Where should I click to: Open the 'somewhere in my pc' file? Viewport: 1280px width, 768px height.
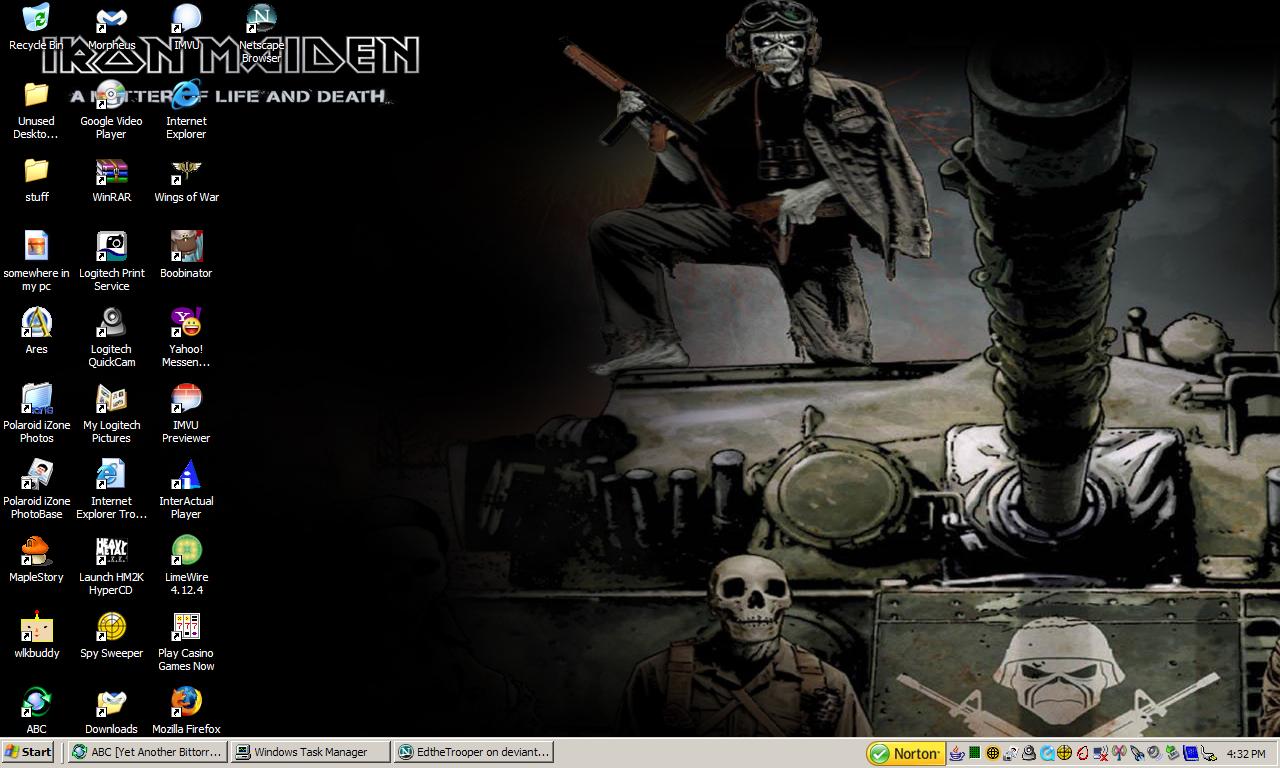pos(36,262)
